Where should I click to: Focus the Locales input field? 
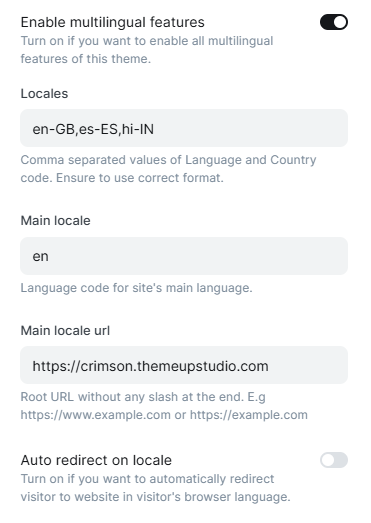point(184,128)
